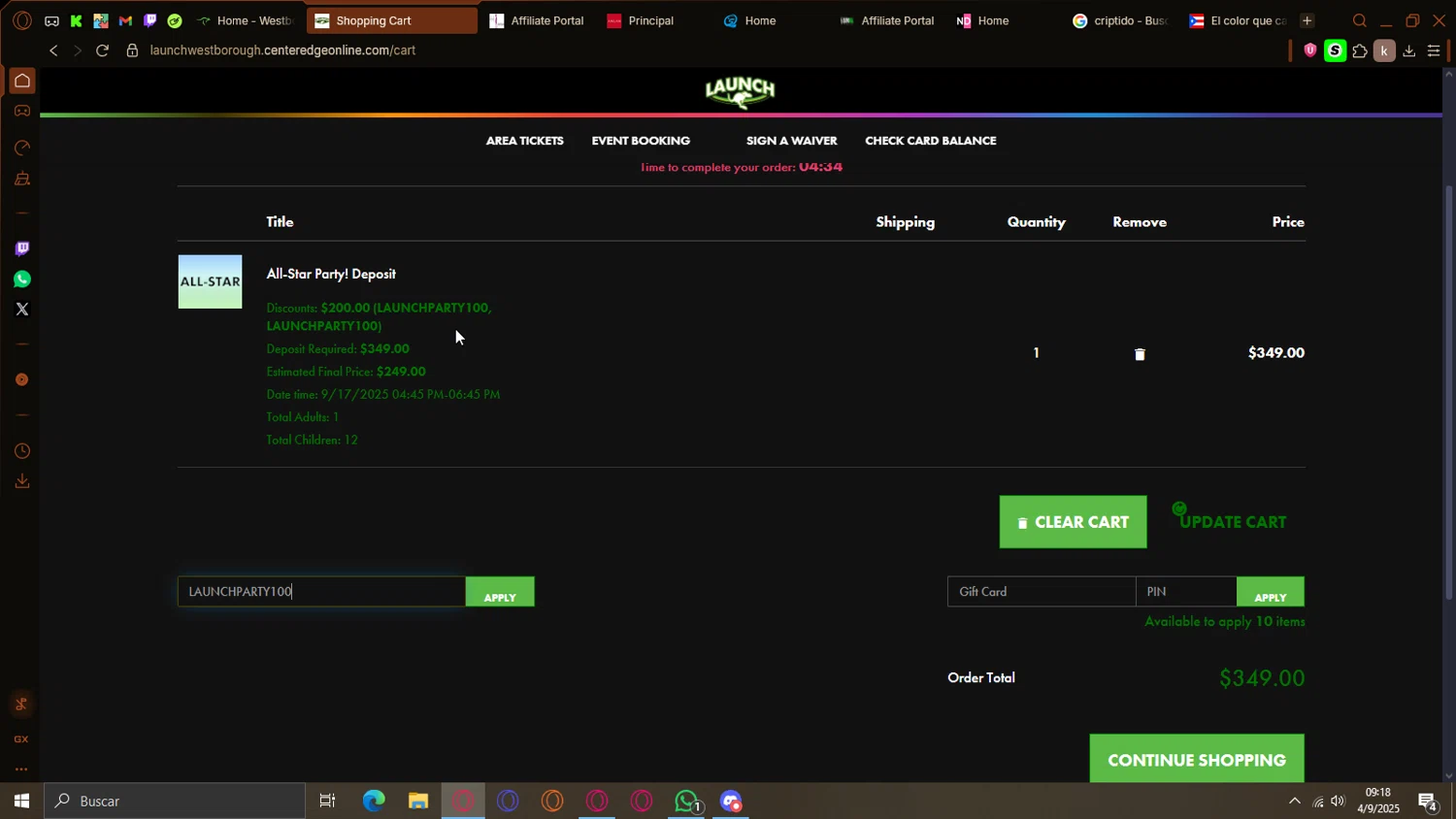Switch to the El color que ca tab
Screen dimensions: 1456x819
click(x=1238, y=20)
